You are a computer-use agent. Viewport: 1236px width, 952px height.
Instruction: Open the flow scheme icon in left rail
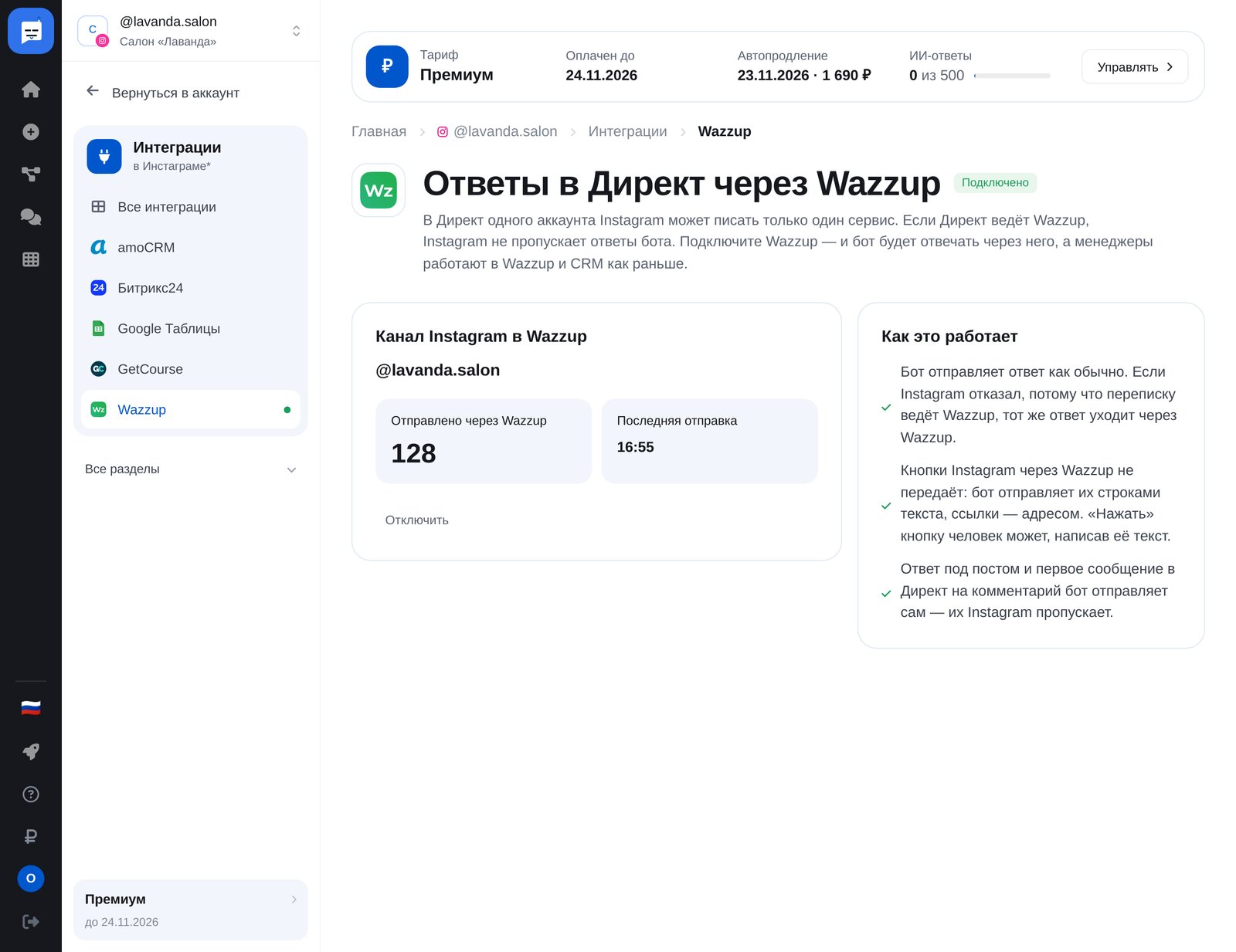(x=31, y=174)
